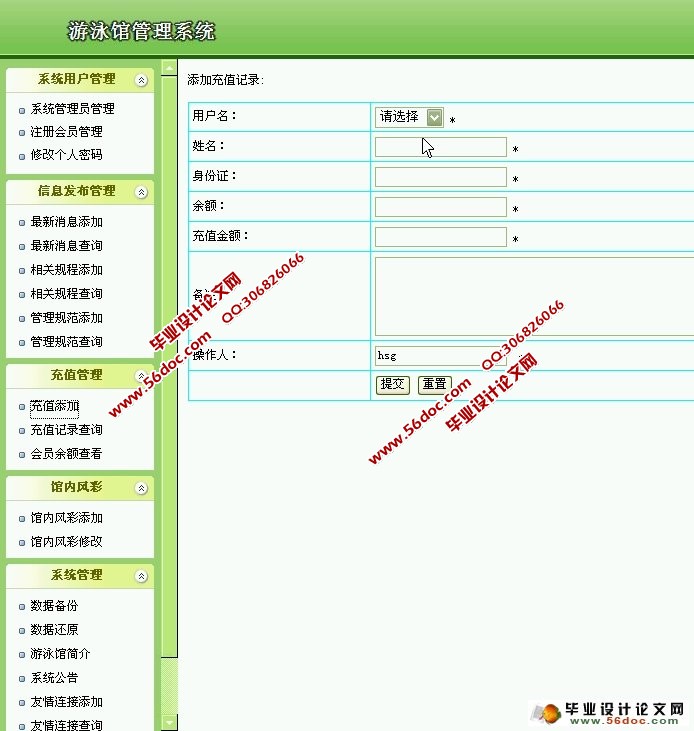Reset the form with 重置 button

tap(434, 385)
